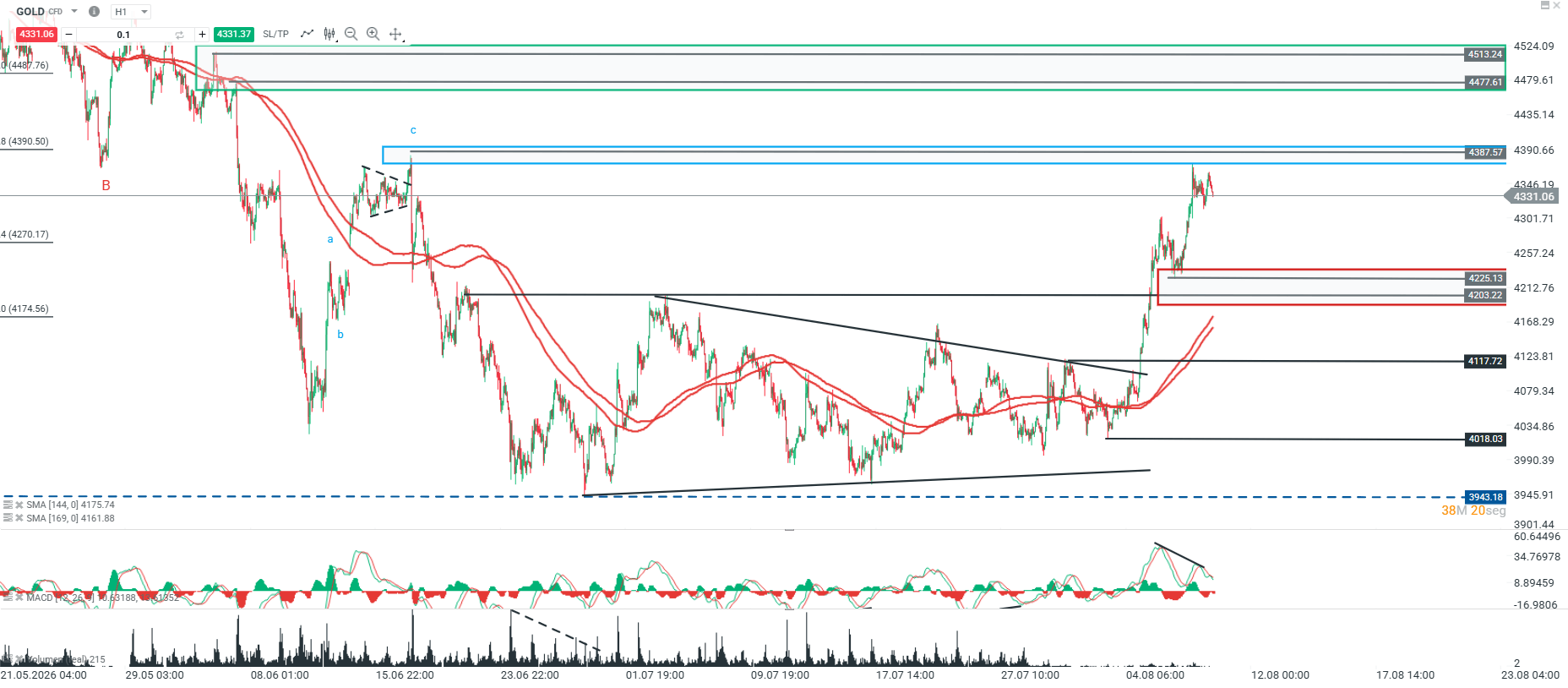Select the 4477.61 horizontal line label
This screenshot has height=688, width=1568.
click(x=1485, y=82)
